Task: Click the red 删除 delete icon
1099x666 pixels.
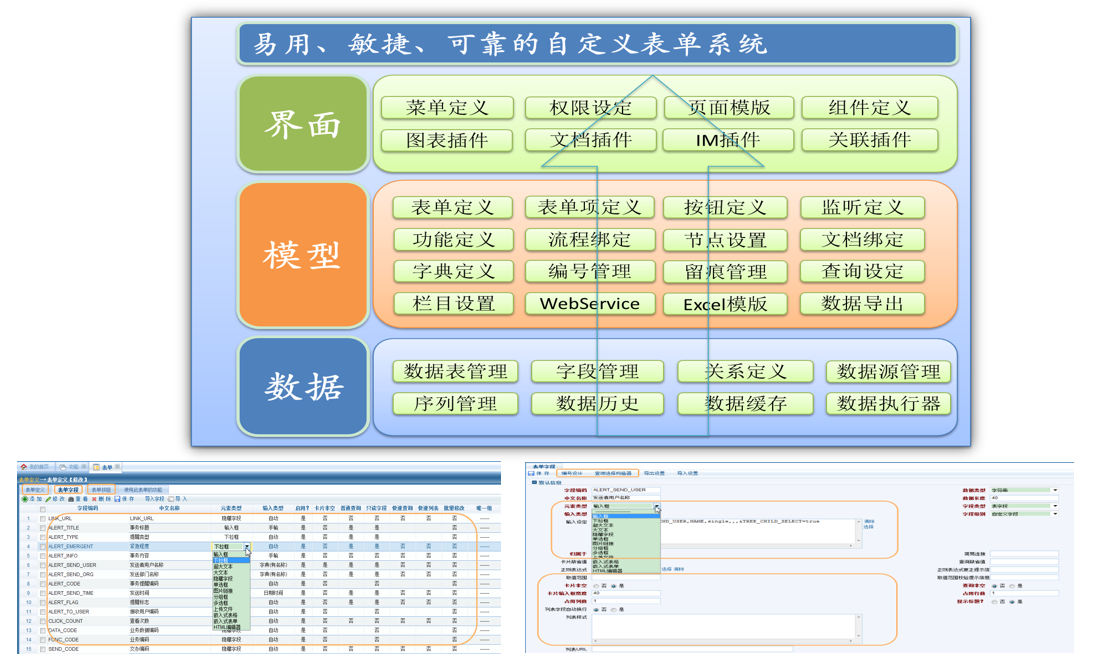Action: click(x=94, y=499)
